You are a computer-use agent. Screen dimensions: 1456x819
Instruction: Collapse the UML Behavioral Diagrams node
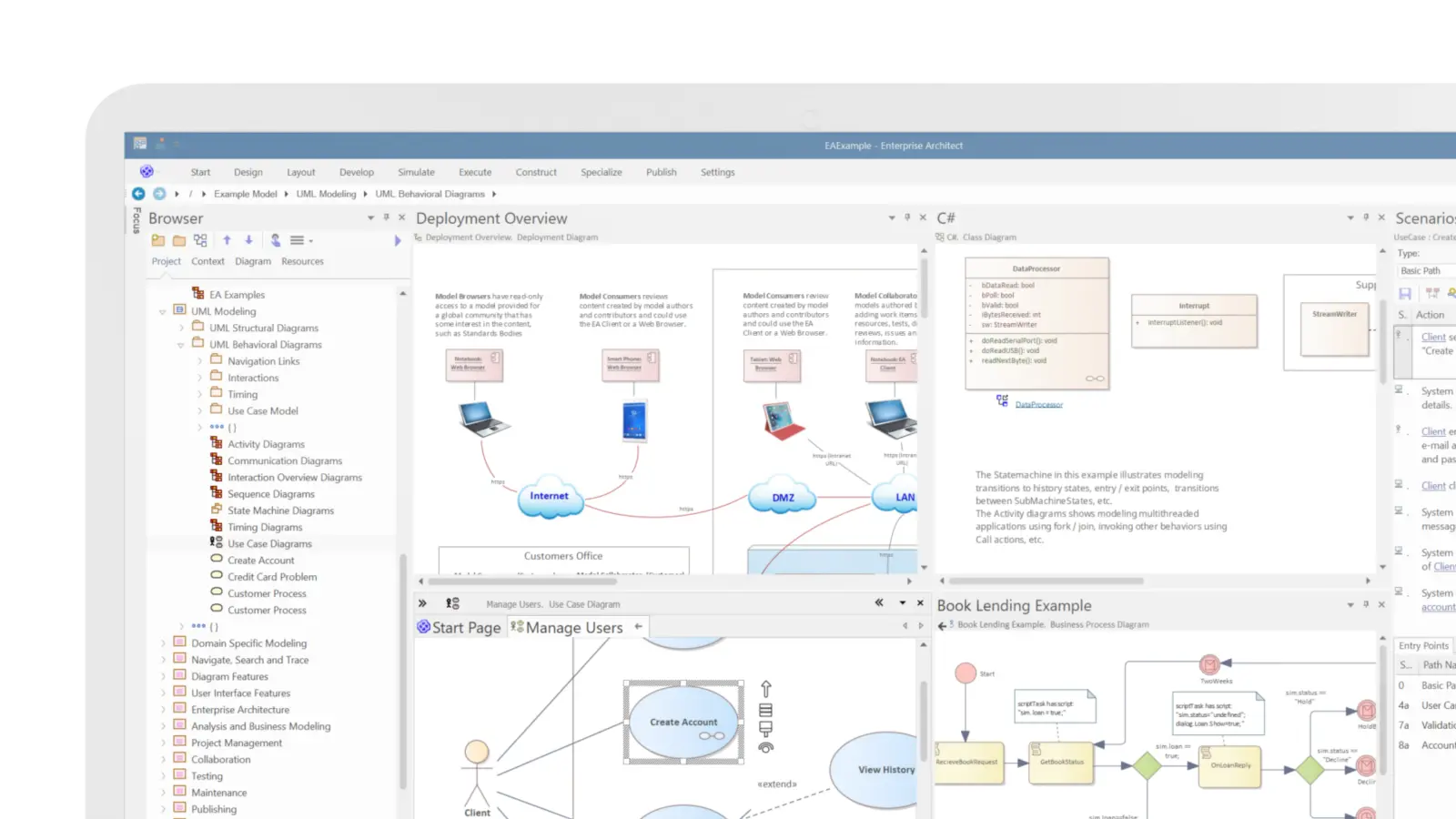coord(181,344)
